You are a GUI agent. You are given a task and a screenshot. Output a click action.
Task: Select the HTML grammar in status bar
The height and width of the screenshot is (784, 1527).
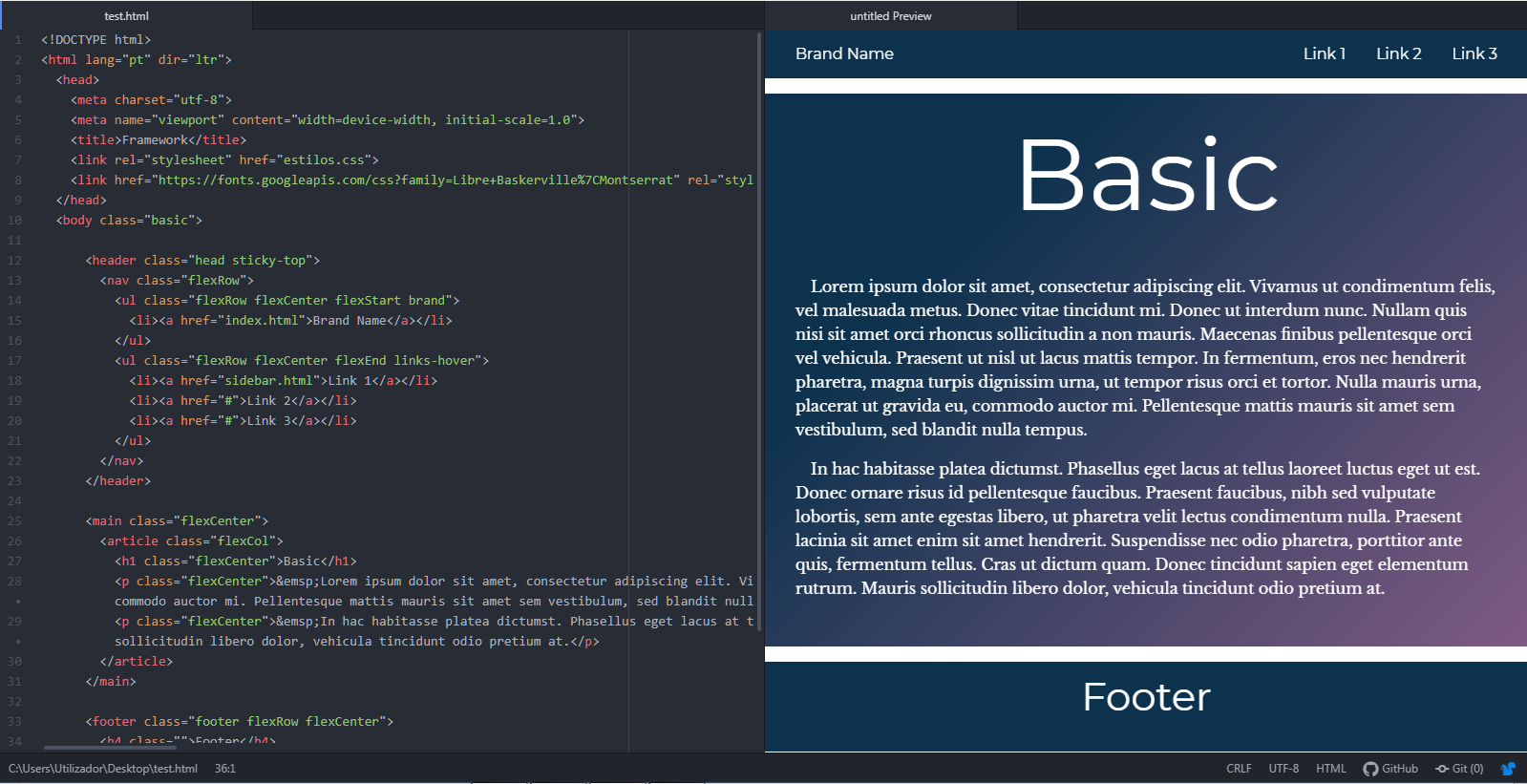[x=1330, y=769]
